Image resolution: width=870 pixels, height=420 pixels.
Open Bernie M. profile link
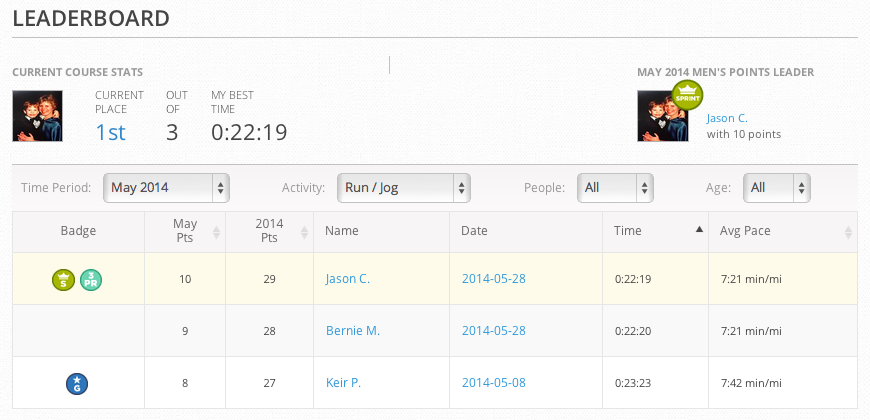coord(353,331)
